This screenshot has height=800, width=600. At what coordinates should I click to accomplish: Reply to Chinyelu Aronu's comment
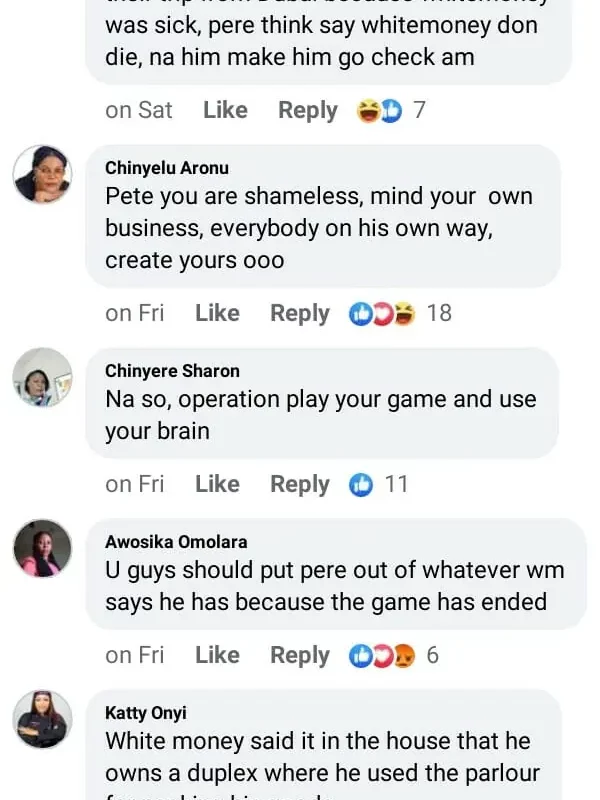tap(300, 314)
